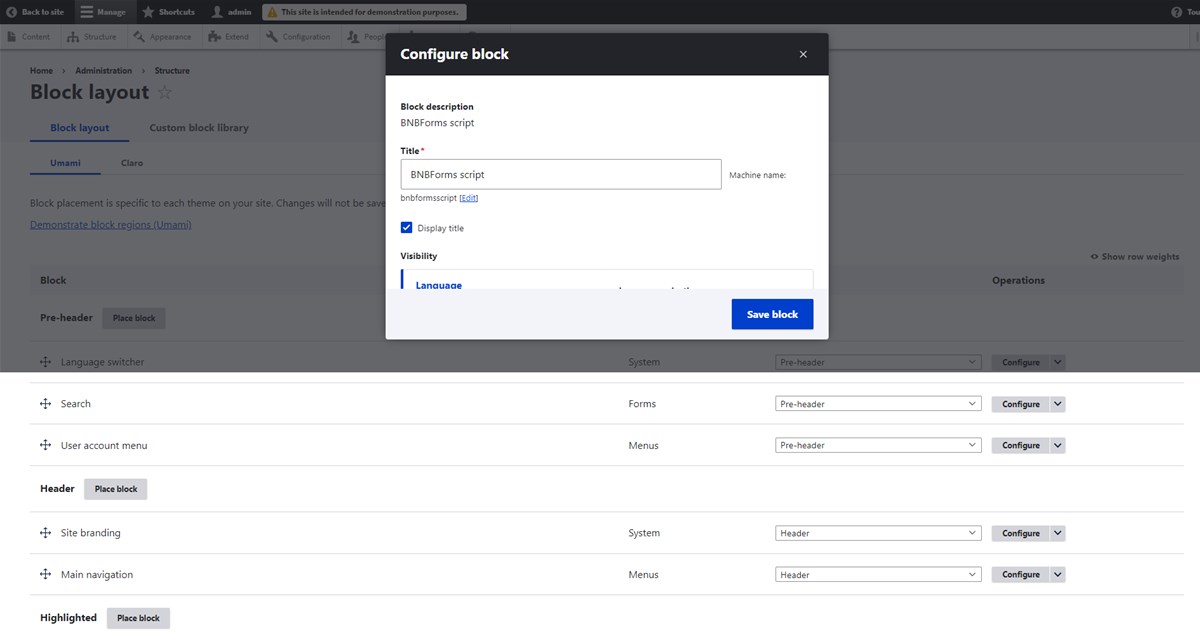Expand Configure options arrow for User account menu
The width and height of the screenshot is (1200, 638).
tap(1058, 445)
